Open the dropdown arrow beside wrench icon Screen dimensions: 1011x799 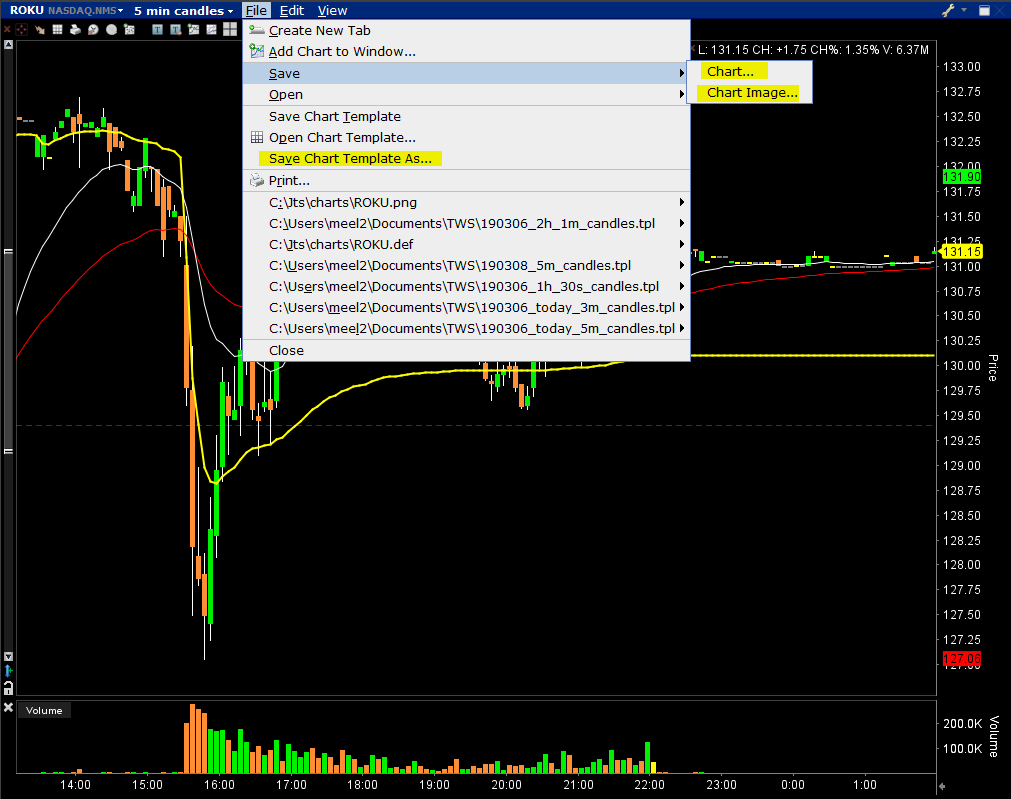tap(964, 10)
